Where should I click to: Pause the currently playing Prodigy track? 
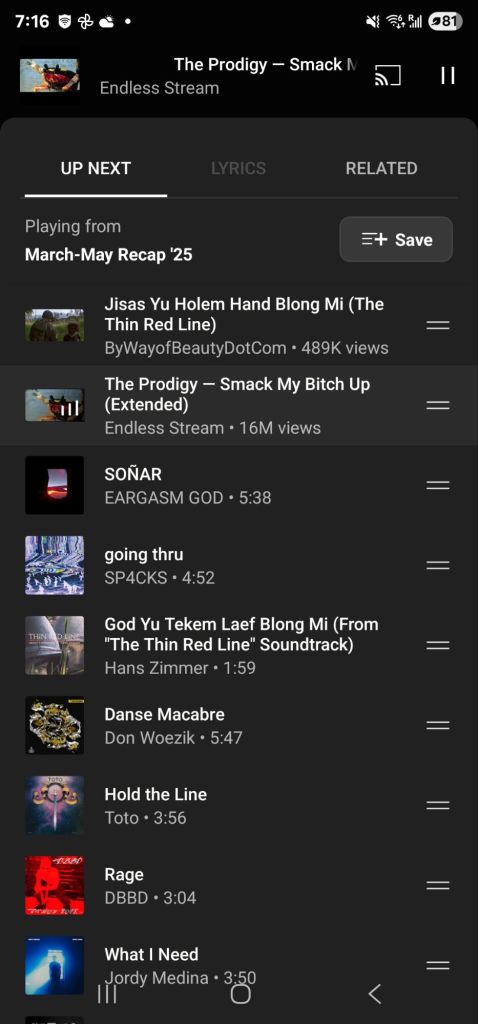coord(447,76)
